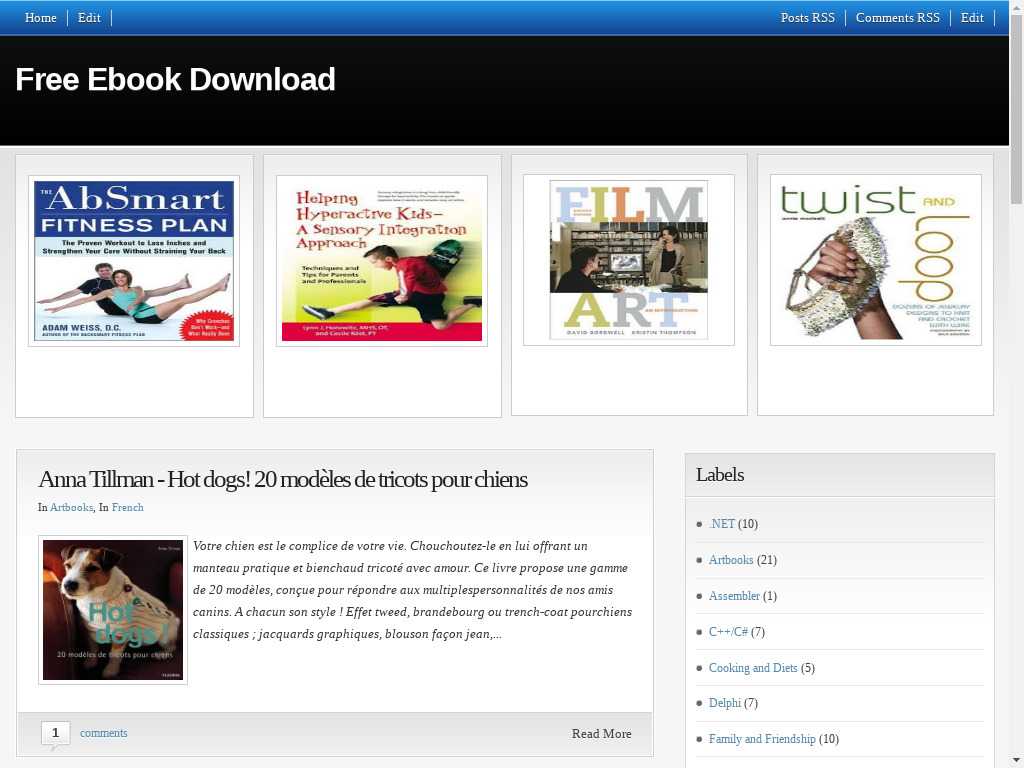The image size is (1024, 768).
Task: Open the .NET label category
Action: tap(722, 524)
